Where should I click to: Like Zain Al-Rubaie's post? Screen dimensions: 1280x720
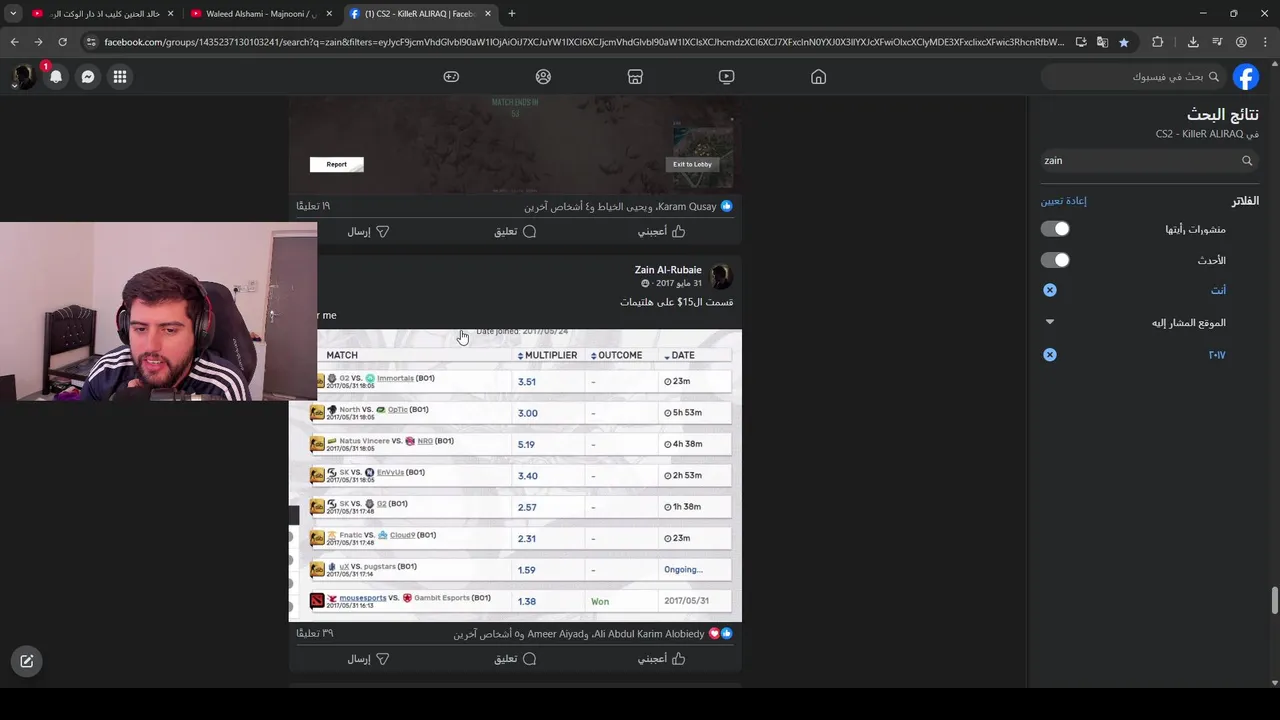pyautogui.click(x=662, y=659)
